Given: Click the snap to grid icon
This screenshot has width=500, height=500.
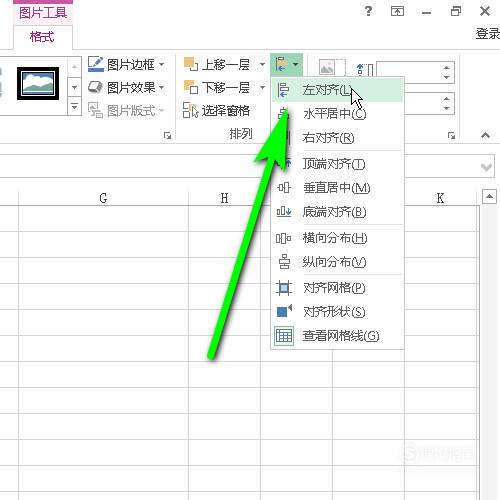Looking at the screenshot, I should [x=284, y=288].
